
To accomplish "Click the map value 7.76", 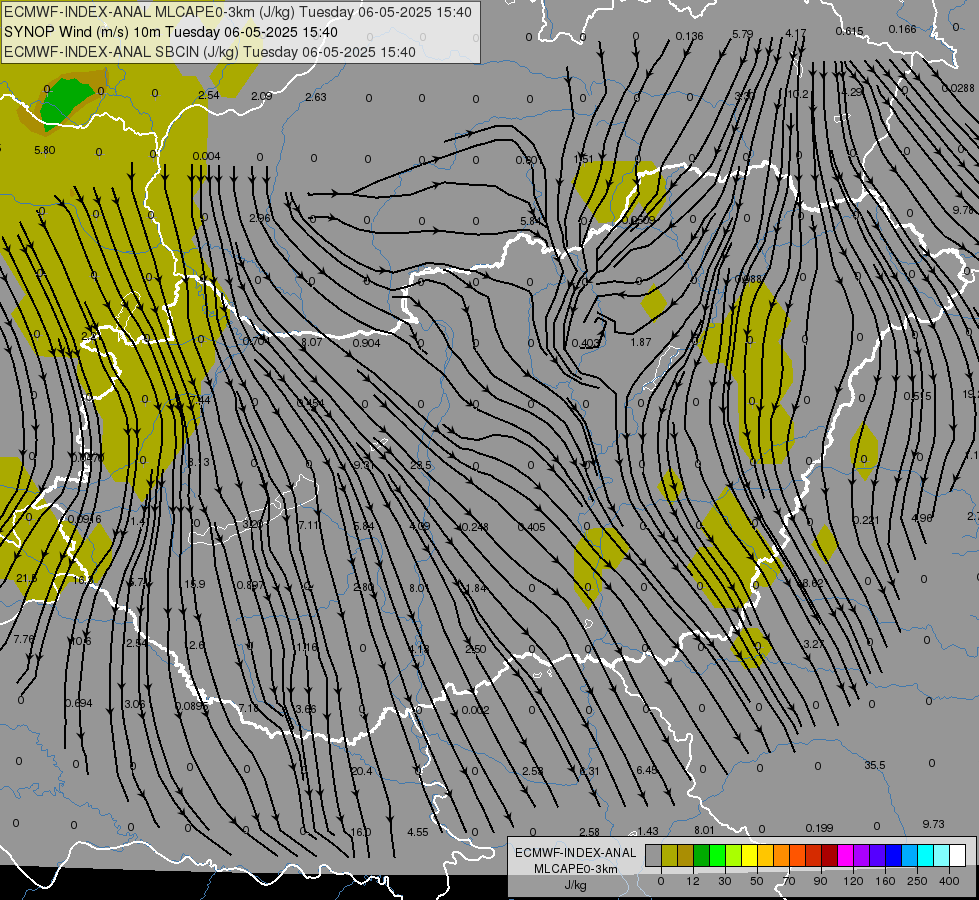I will coord(24,639).
